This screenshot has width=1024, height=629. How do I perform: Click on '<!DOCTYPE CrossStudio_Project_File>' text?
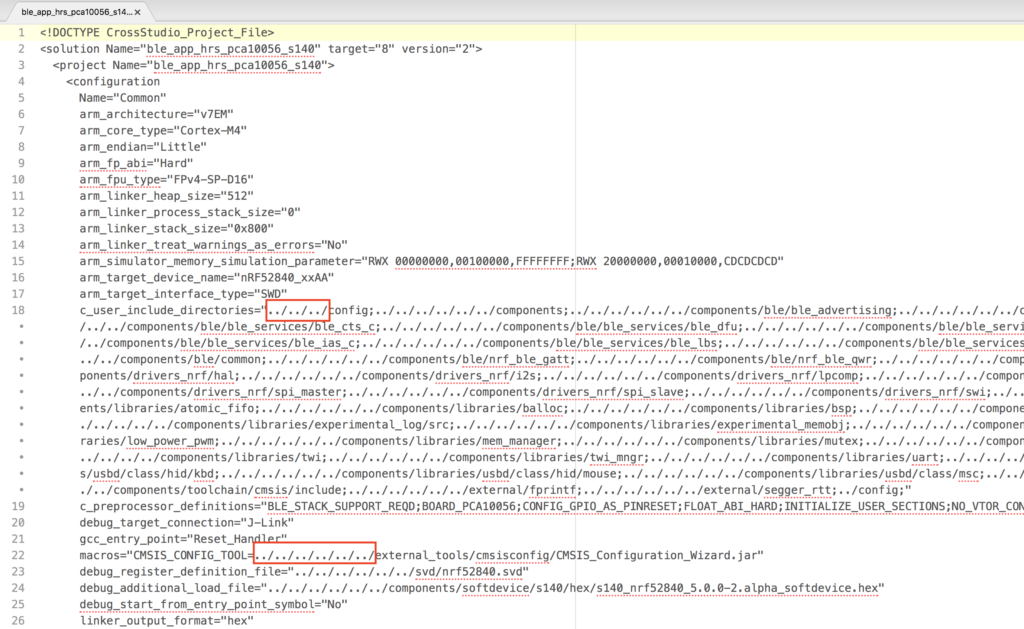click(157, 32)
